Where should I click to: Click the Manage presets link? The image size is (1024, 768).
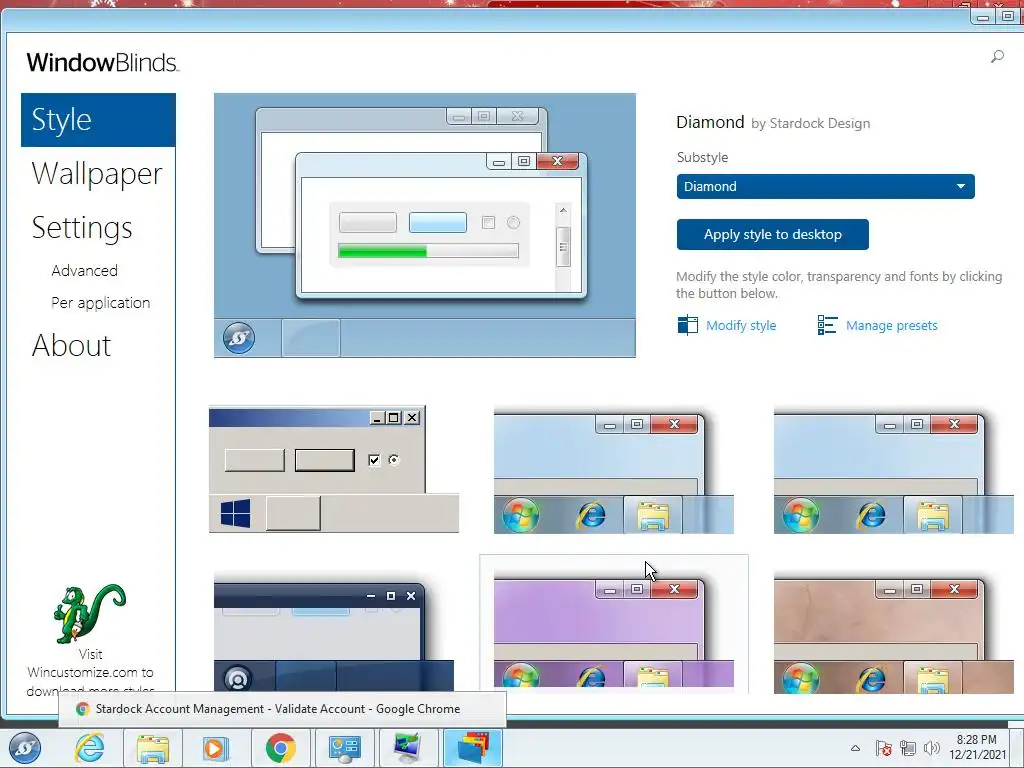pyautogui.click(x=891, y=325)
